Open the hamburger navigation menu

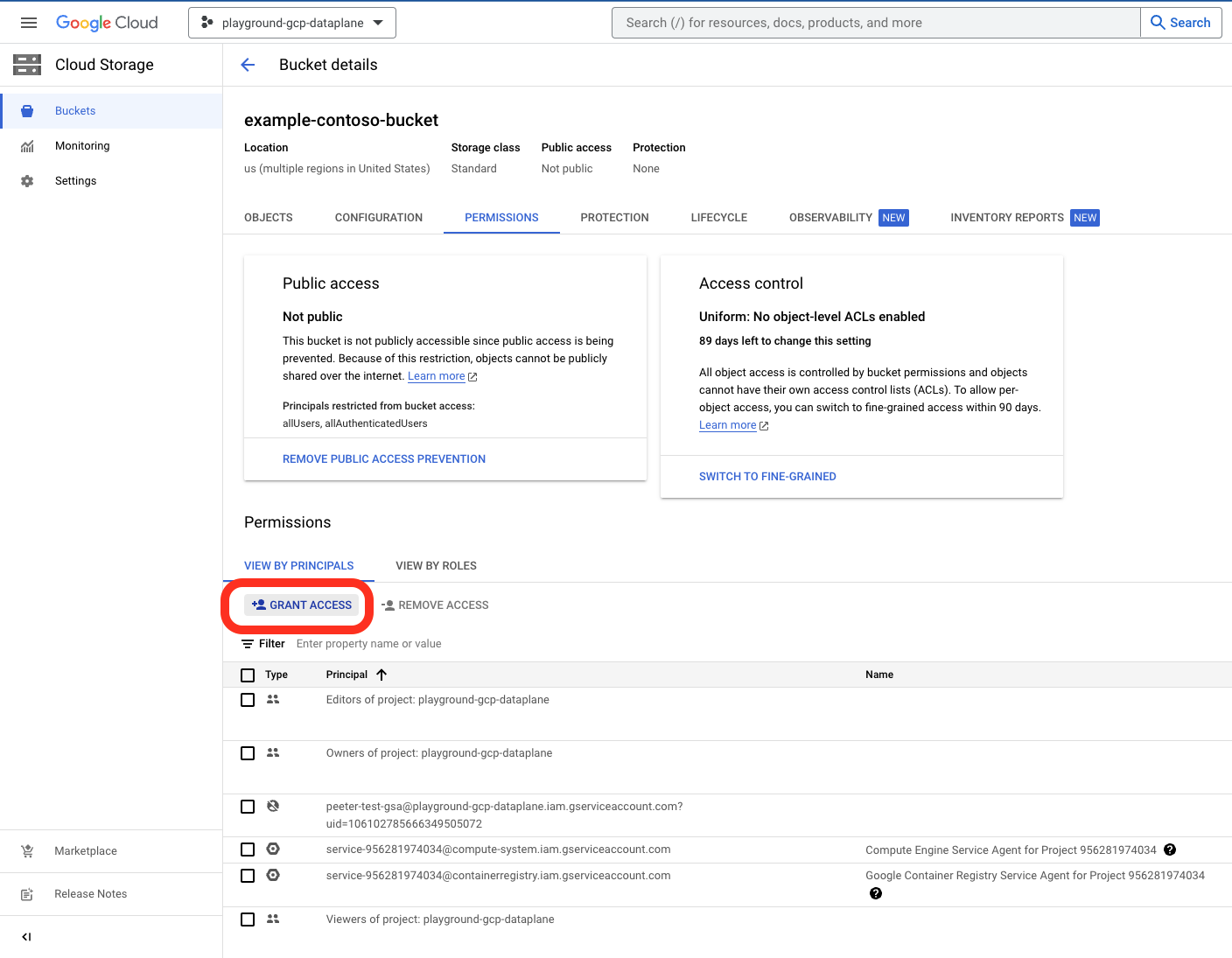click(29, 23)
